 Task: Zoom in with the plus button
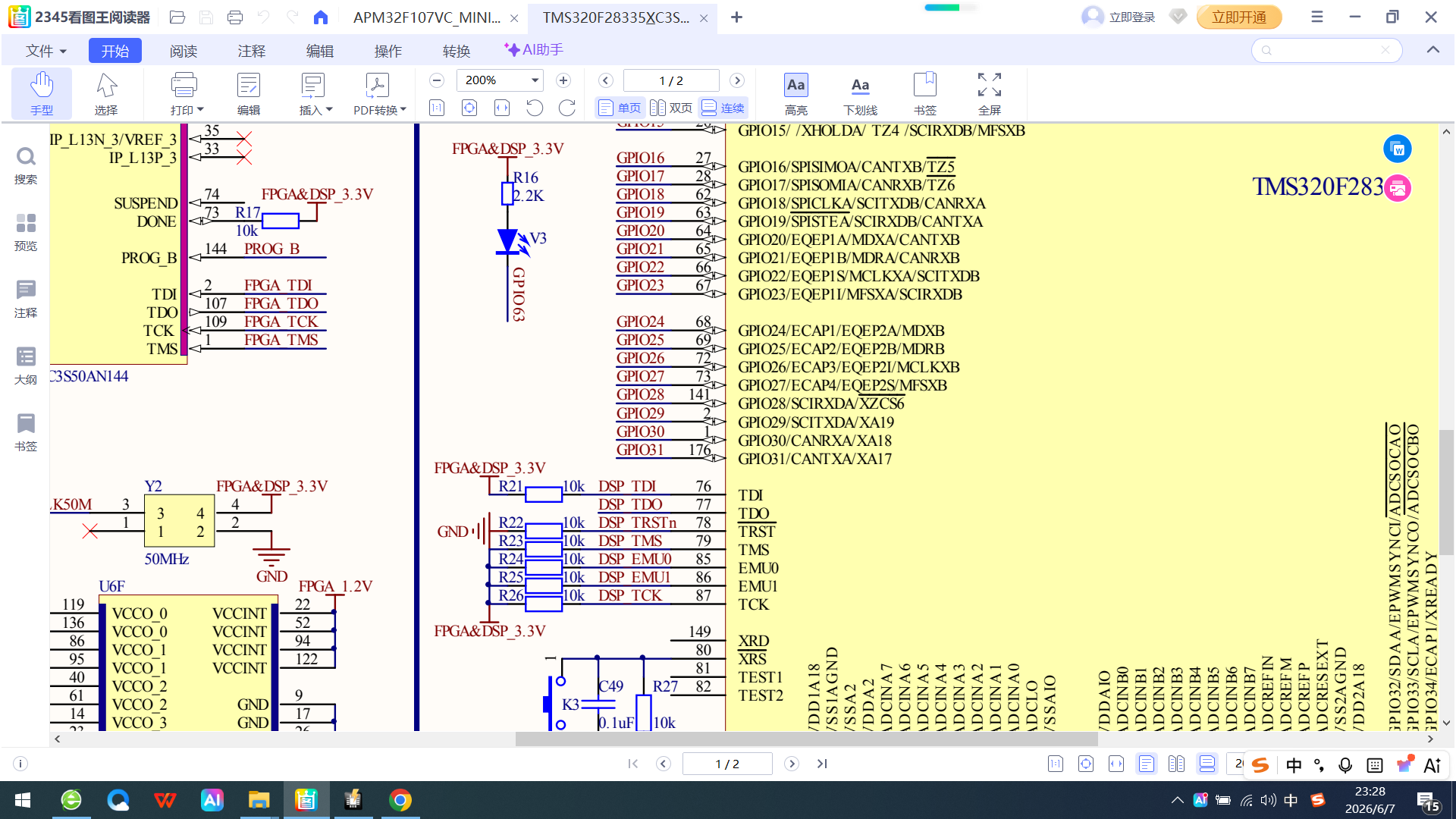(x=563, y=80)
